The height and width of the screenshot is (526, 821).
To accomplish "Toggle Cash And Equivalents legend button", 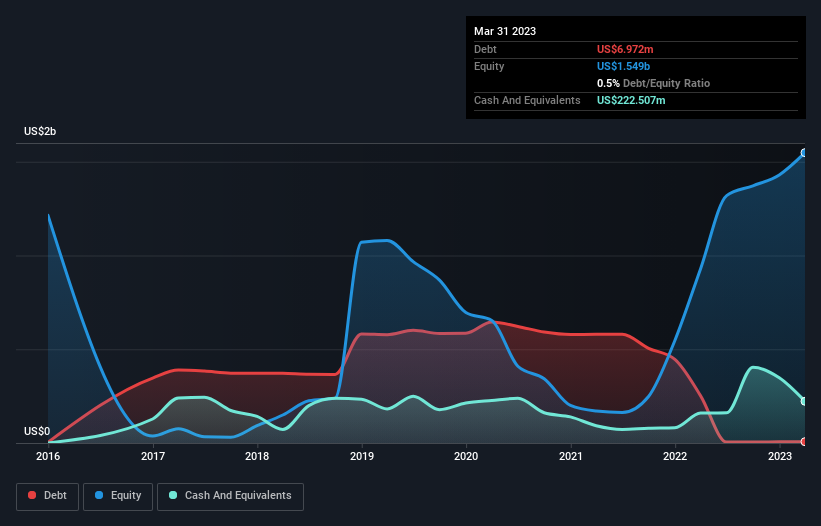I will (x=230, y=496).
